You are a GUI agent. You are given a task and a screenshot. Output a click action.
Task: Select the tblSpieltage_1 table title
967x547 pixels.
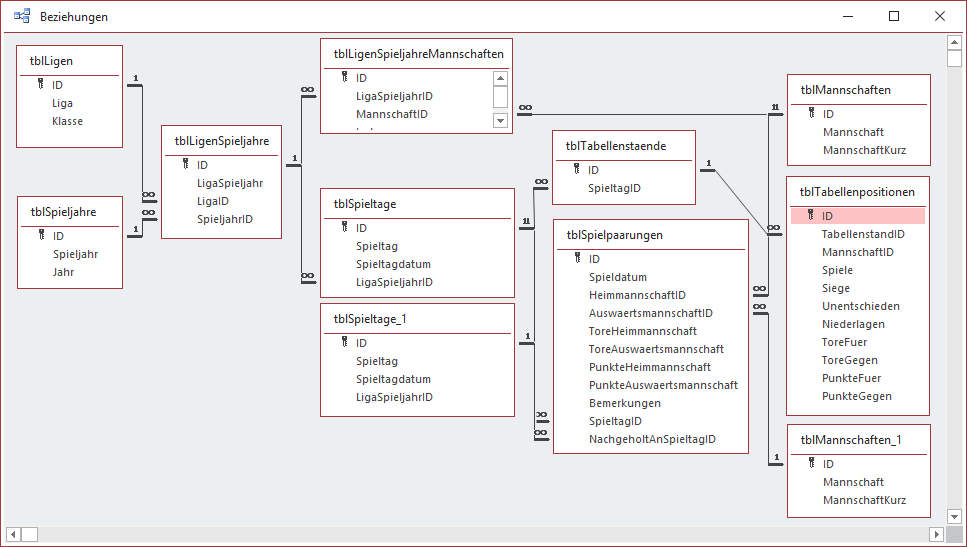click(x=370, y=319)
